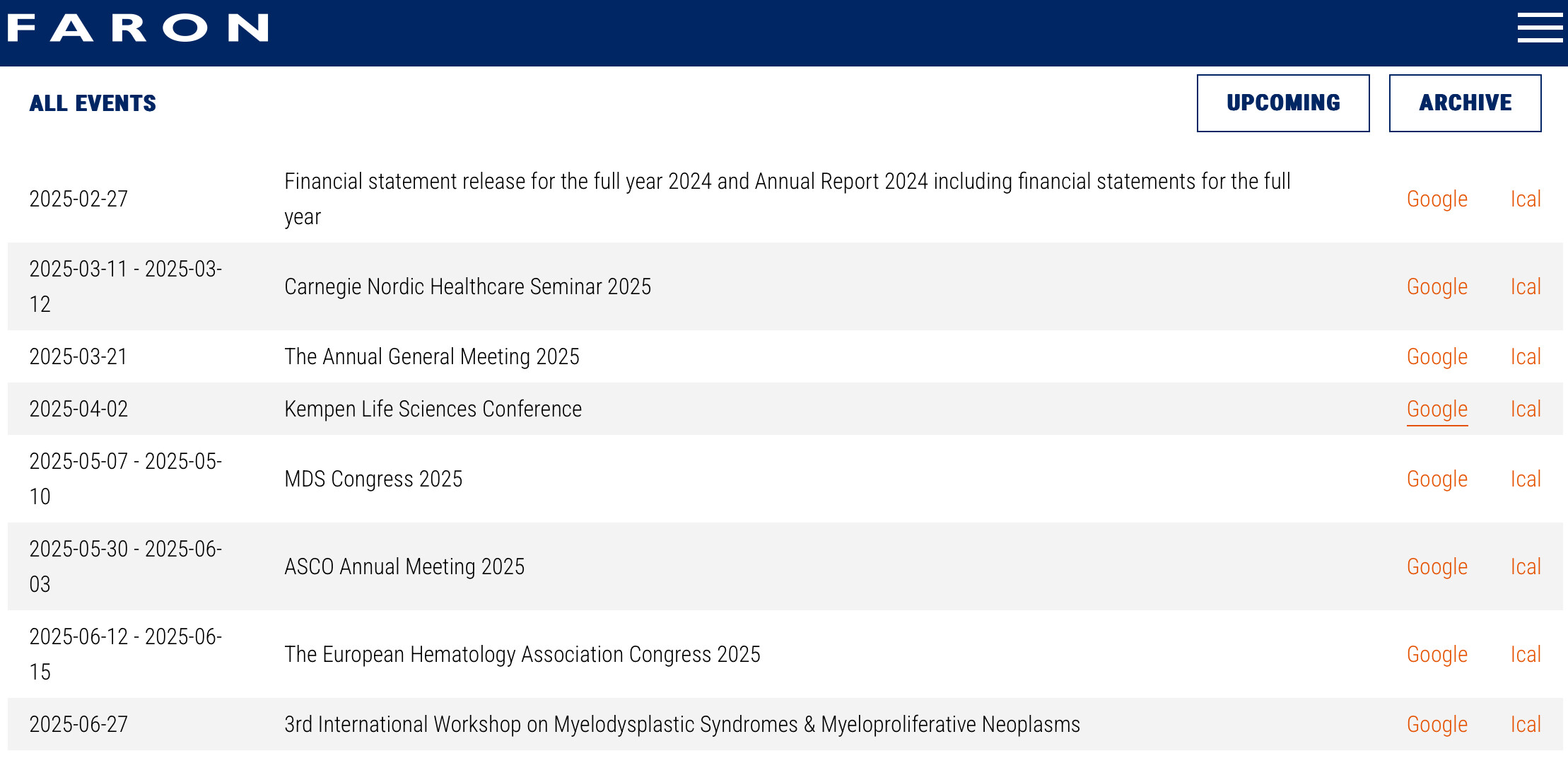Add Financial statement release to Google calendar
This screenshot has height=763, width=1568.
tap(1437, 199)
